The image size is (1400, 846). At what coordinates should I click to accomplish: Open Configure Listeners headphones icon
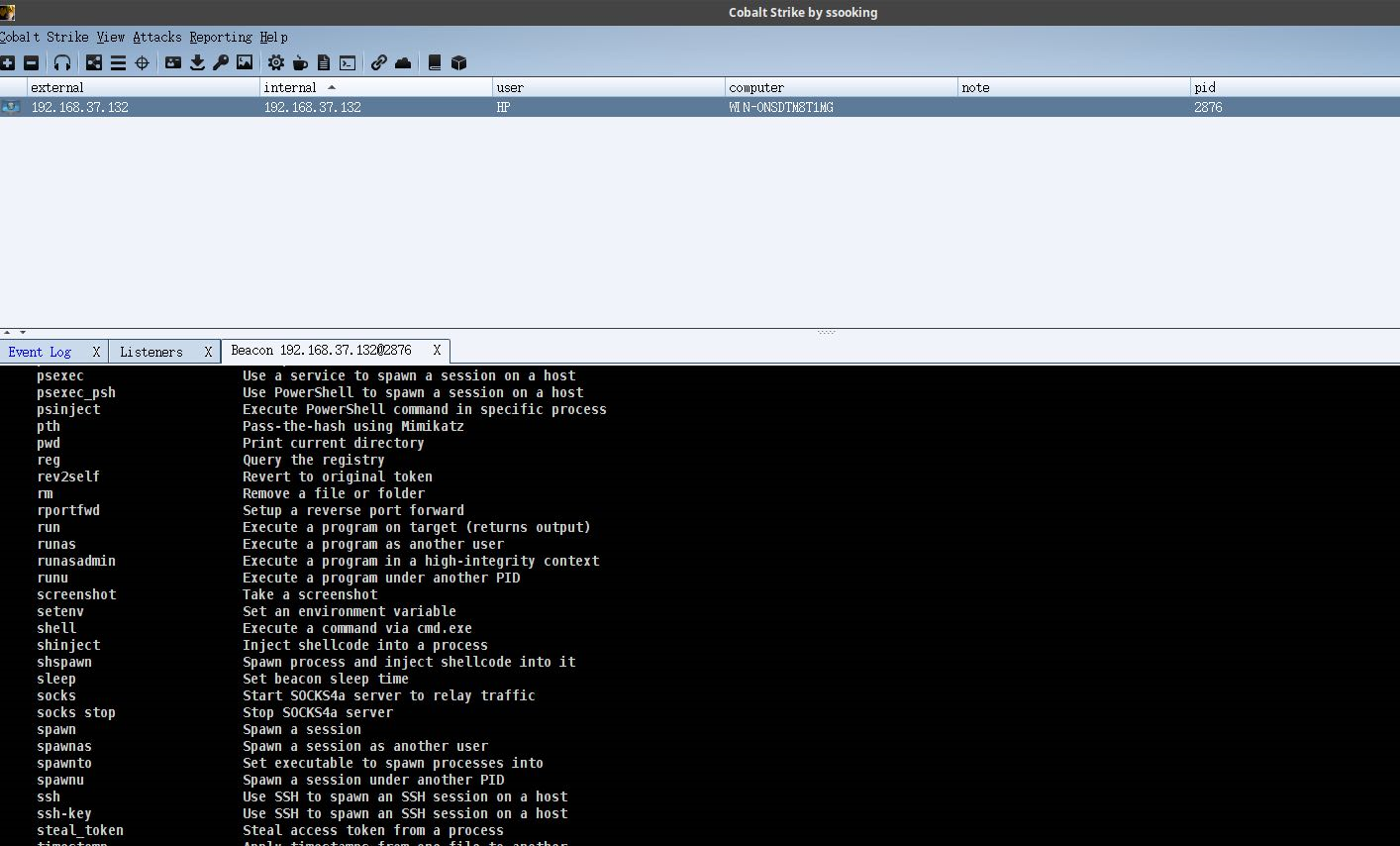coord(62,62)
